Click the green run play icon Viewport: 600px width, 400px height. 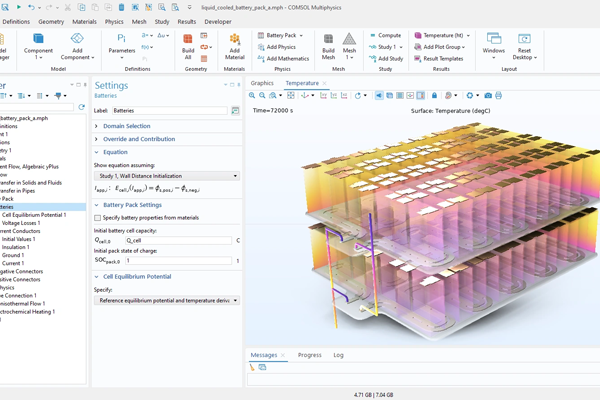click(18, 7)
